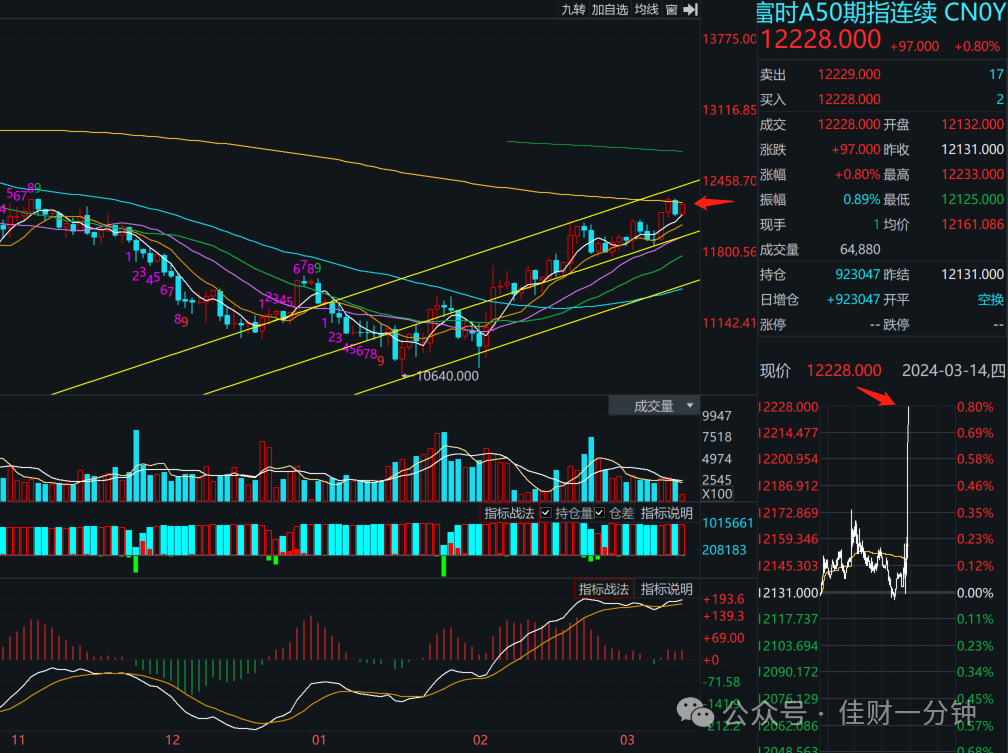Click the large 12228.000 last price
1008x753 pixels.
coord(820,40)
